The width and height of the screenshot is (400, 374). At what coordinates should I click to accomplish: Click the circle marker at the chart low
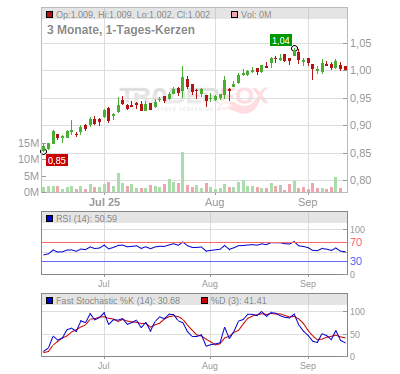coord(43,152)
